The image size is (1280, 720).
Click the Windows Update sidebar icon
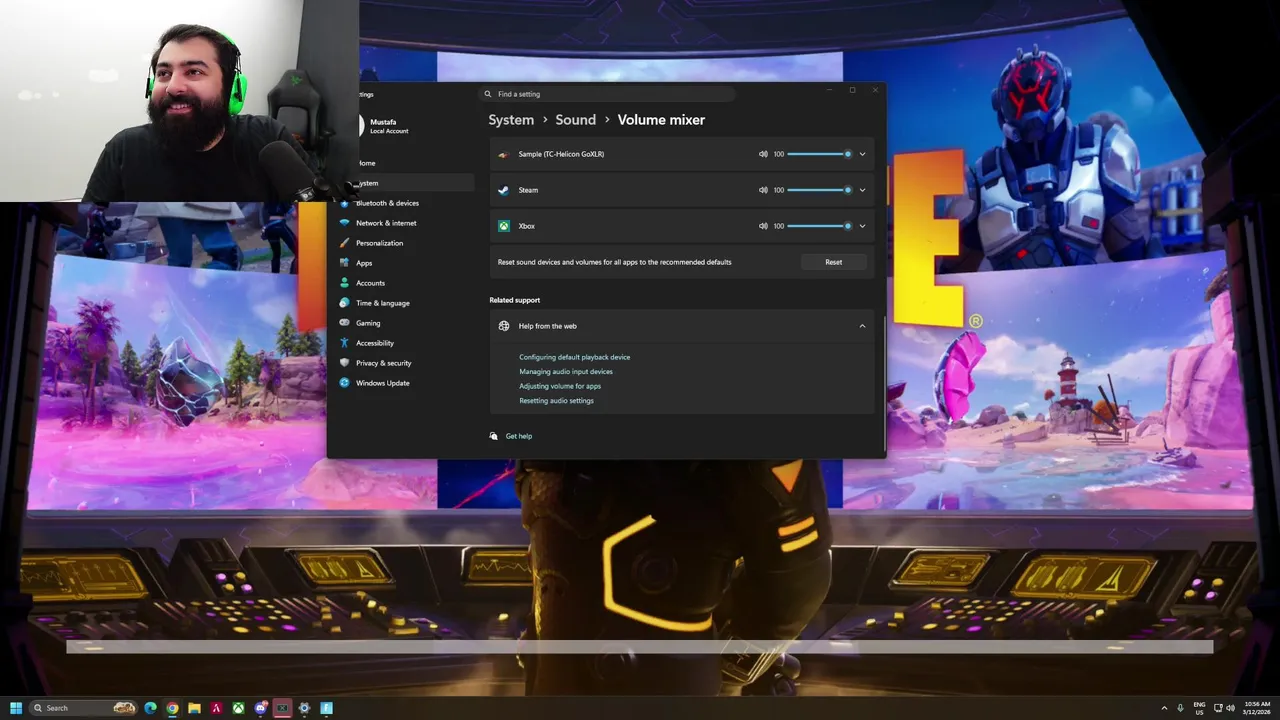(345, 383)
